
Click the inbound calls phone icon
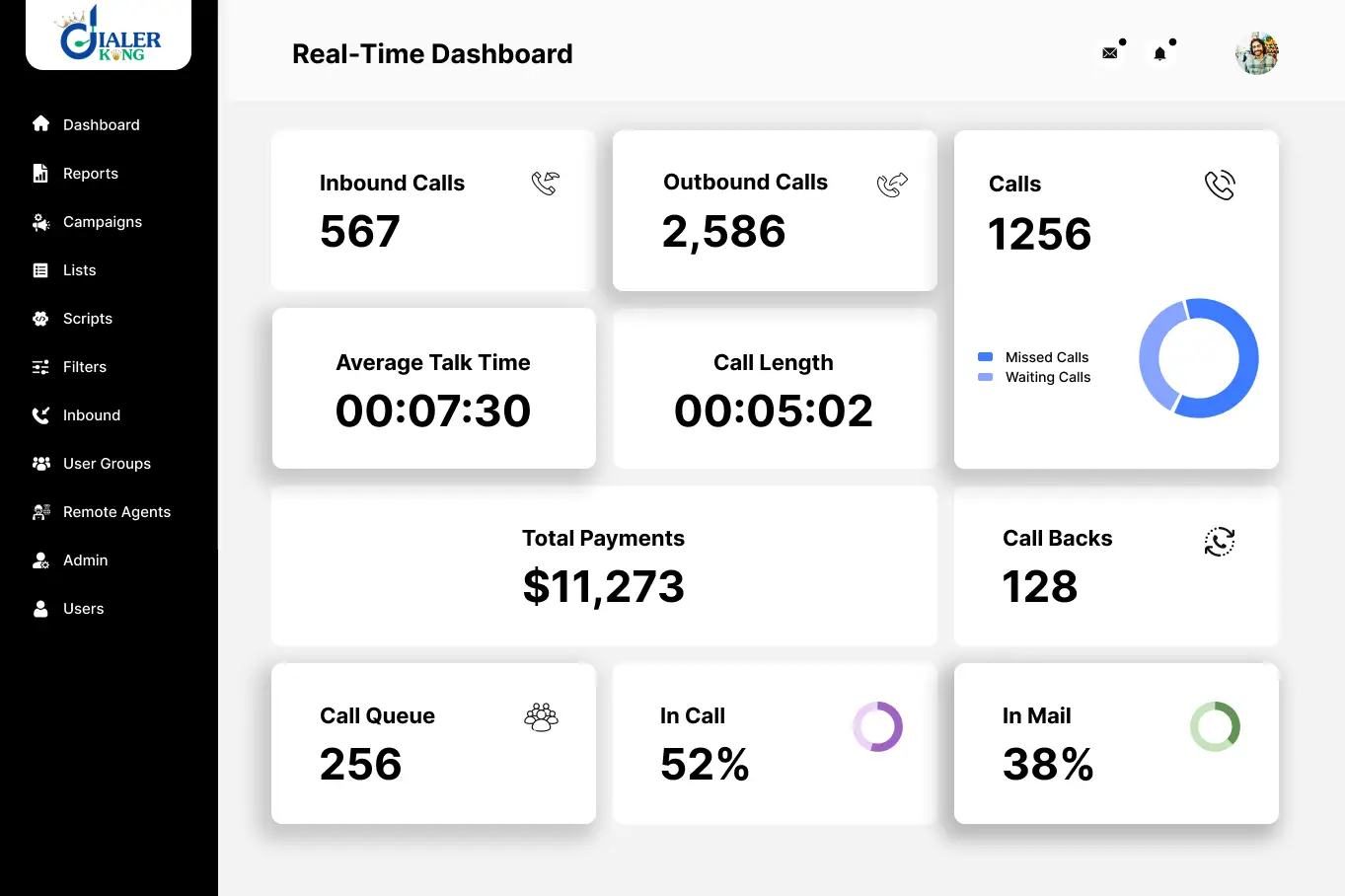click(x=544, y=183)
